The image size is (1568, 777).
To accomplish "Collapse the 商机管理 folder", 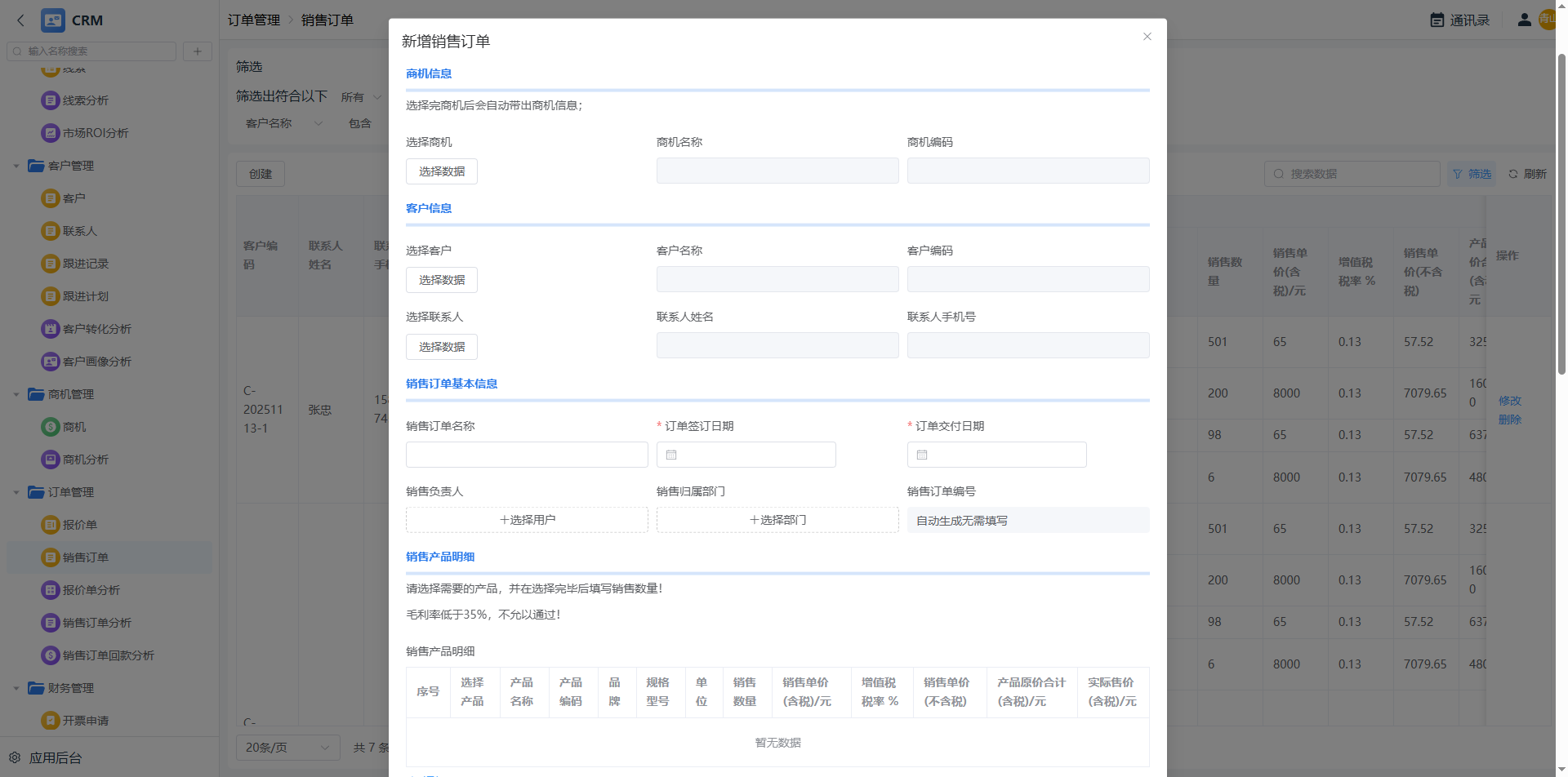I will 16,394.
